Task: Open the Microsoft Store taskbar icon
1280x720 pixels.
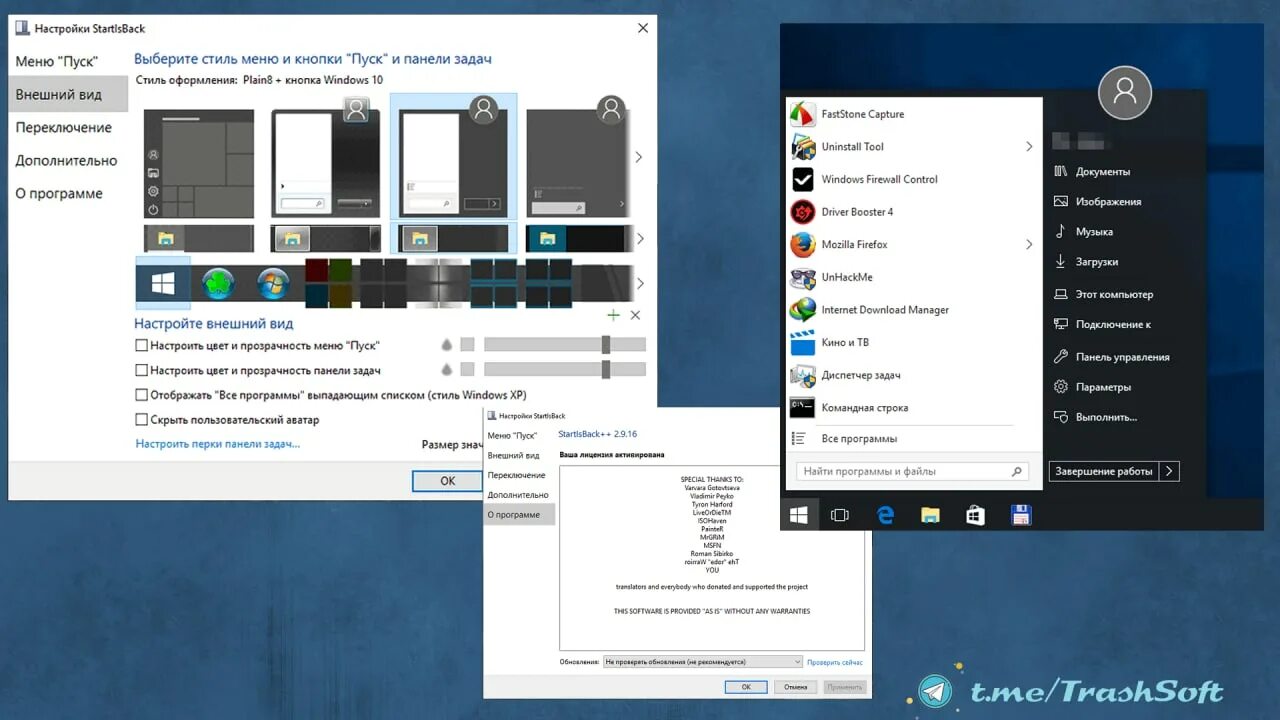Action: tap(975, 515)
